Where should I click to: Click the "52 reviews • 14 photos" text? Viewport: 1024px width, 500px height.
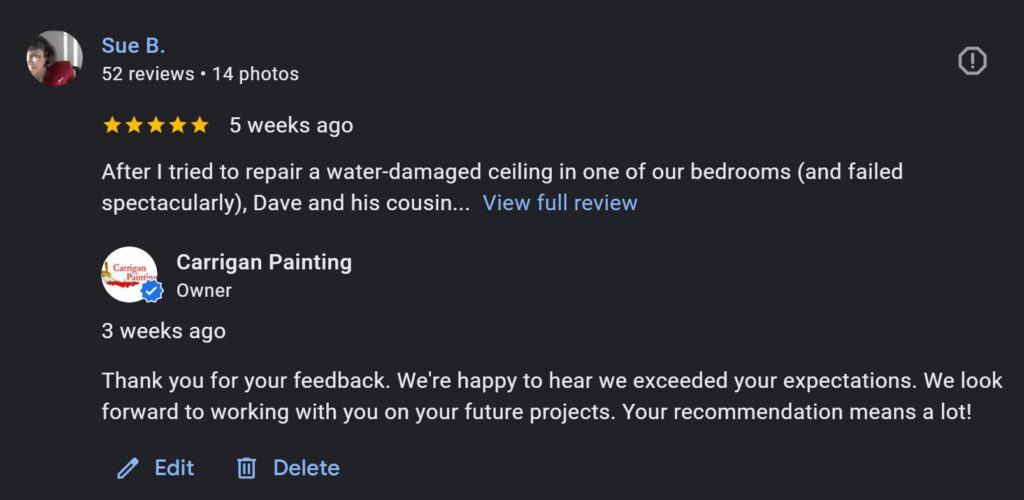pos(200,74)
